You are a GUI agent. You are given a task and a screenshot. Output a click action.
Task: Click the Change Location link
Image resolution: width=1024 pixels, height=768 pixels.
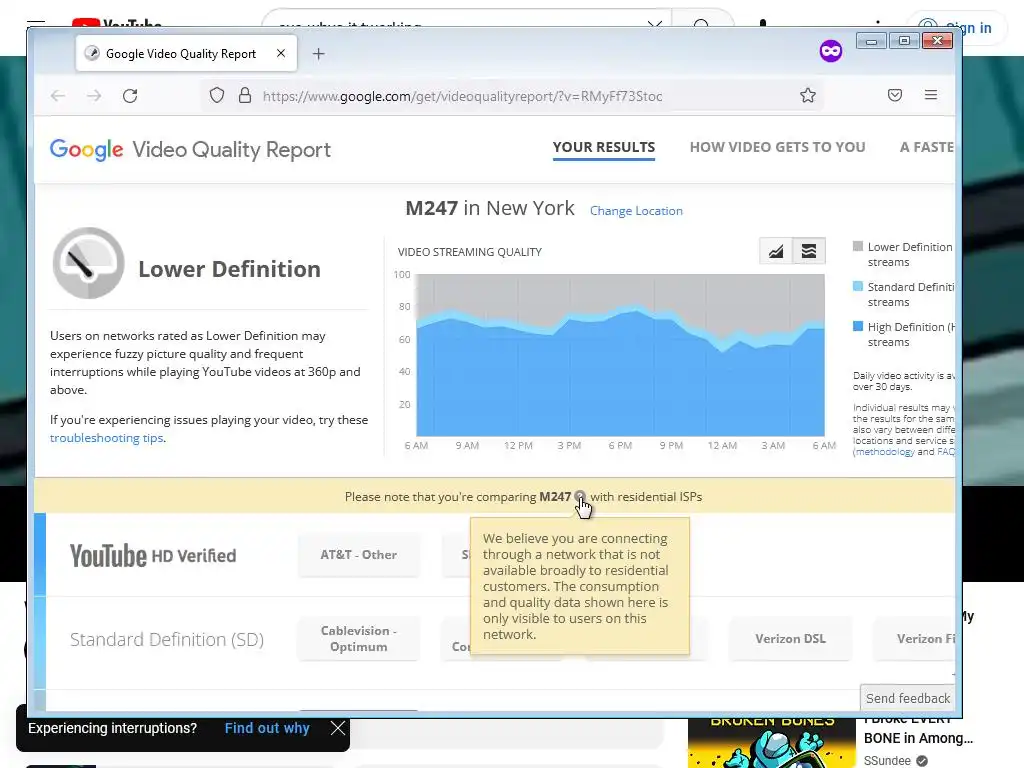pos(636,211)
